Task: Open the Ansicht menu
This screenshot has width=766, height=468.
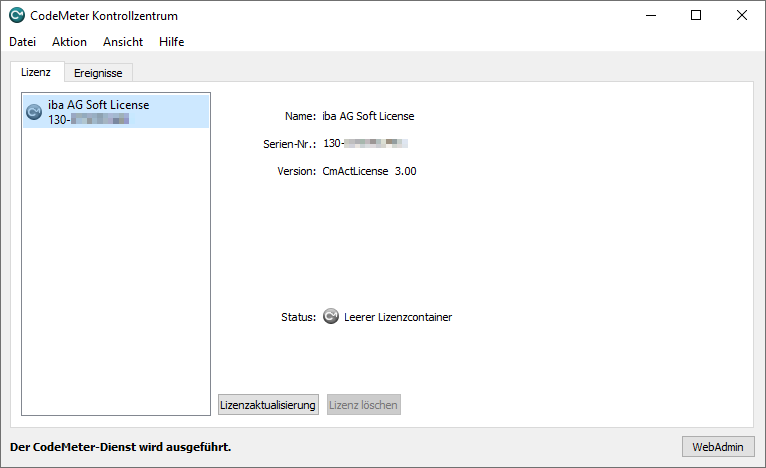Action: coord(123,42)
